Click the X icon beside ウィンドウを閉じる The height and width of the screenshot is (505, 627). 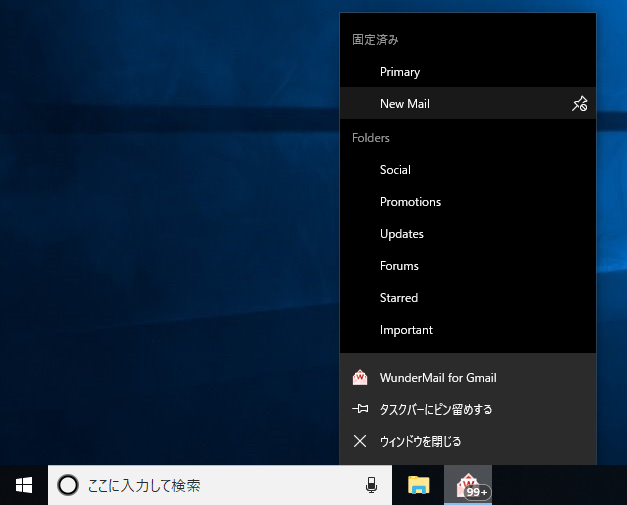coord(360,441)
